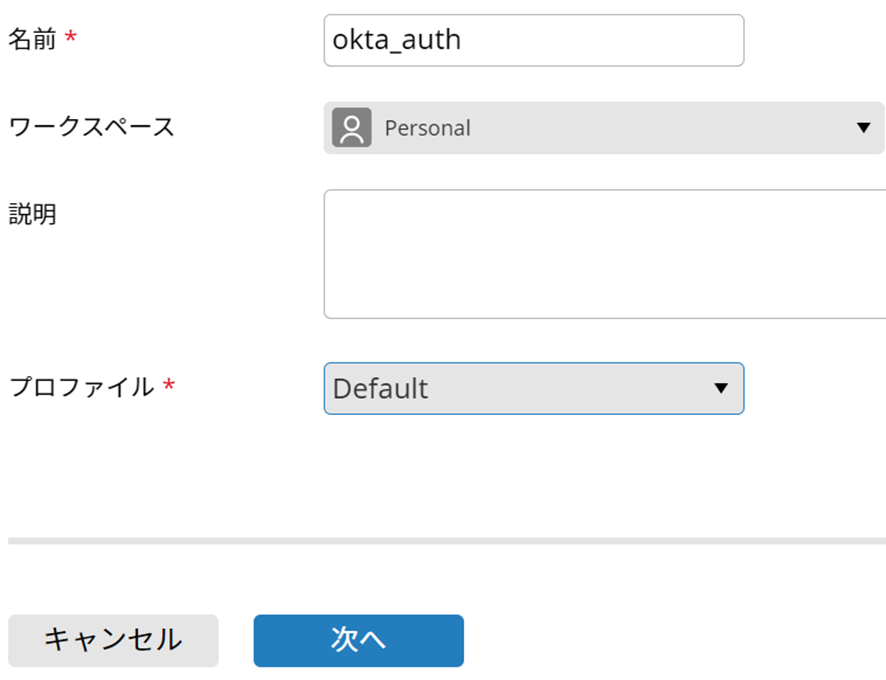Click the プロファイル label text
The width and height of the screenshot is (886, 680).
click(x=81, y=387)
